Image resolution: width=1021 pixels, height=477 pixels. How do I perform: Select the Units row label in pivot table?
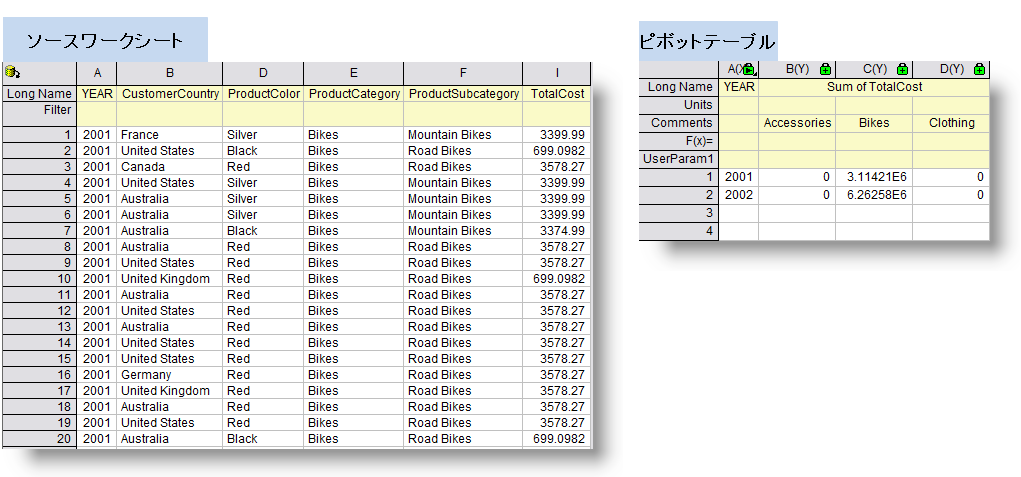[x=679, y=105]
